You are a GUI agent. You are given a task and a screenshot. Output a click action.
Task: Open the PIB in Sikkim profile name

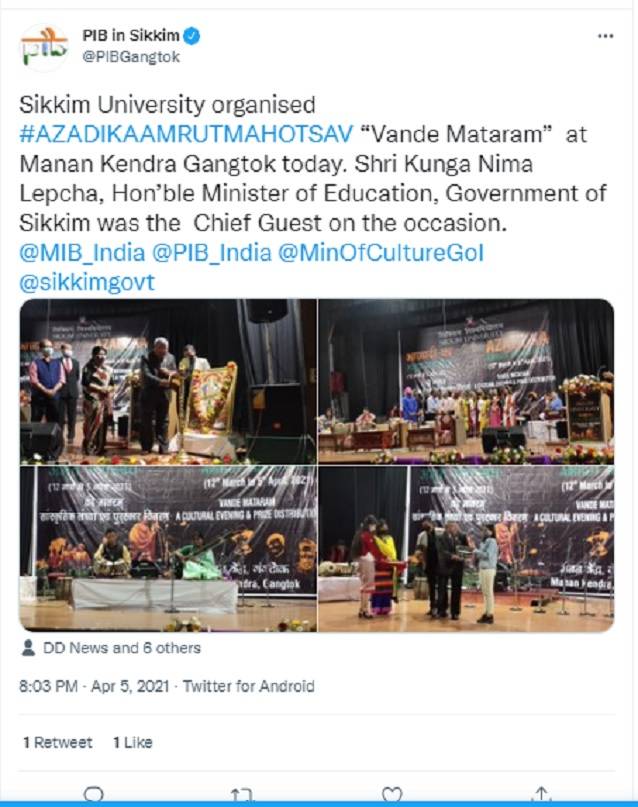[131, 36]
